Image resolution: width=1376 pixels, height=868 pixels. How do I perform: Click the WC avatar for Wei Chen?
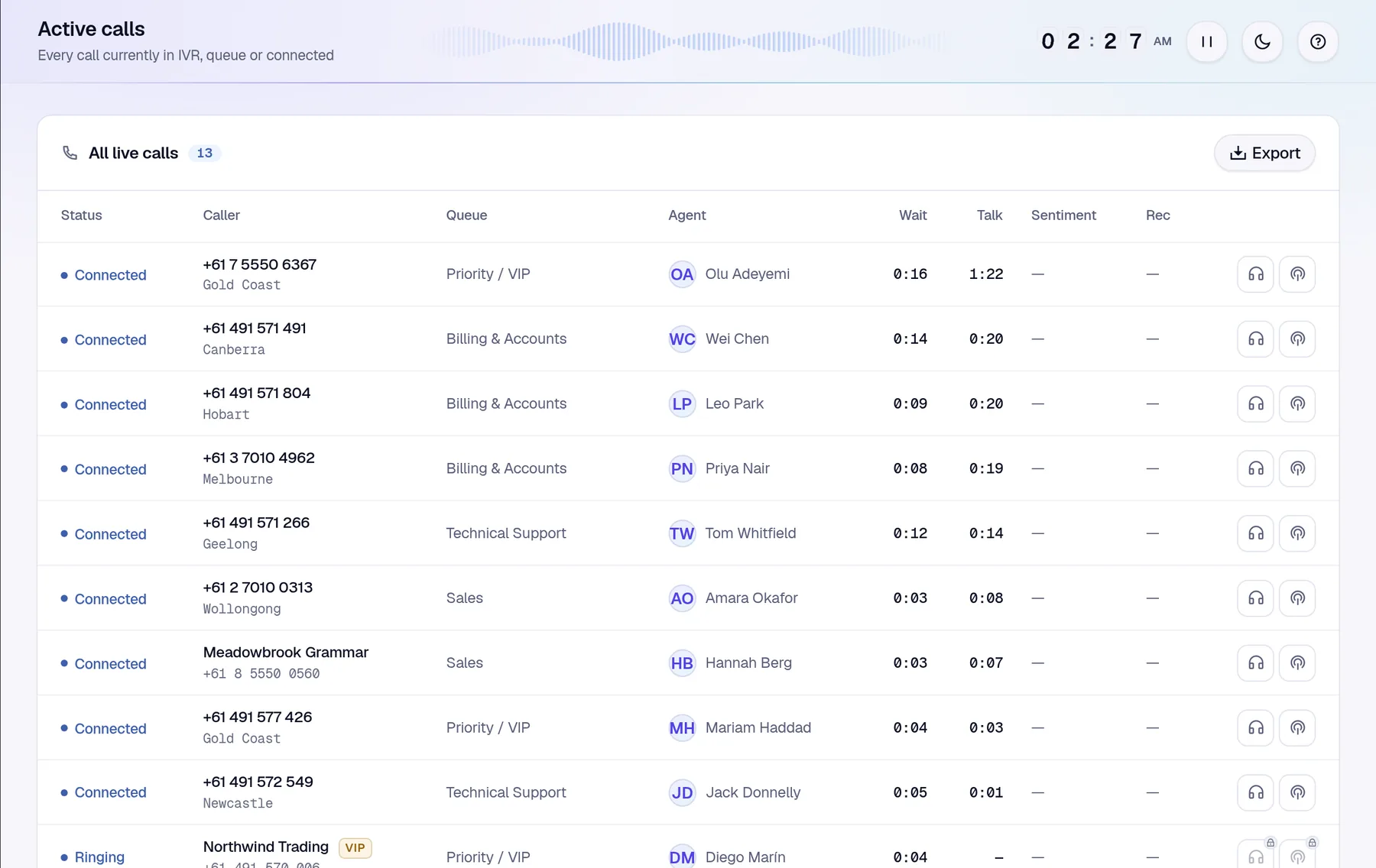point(682,338)
